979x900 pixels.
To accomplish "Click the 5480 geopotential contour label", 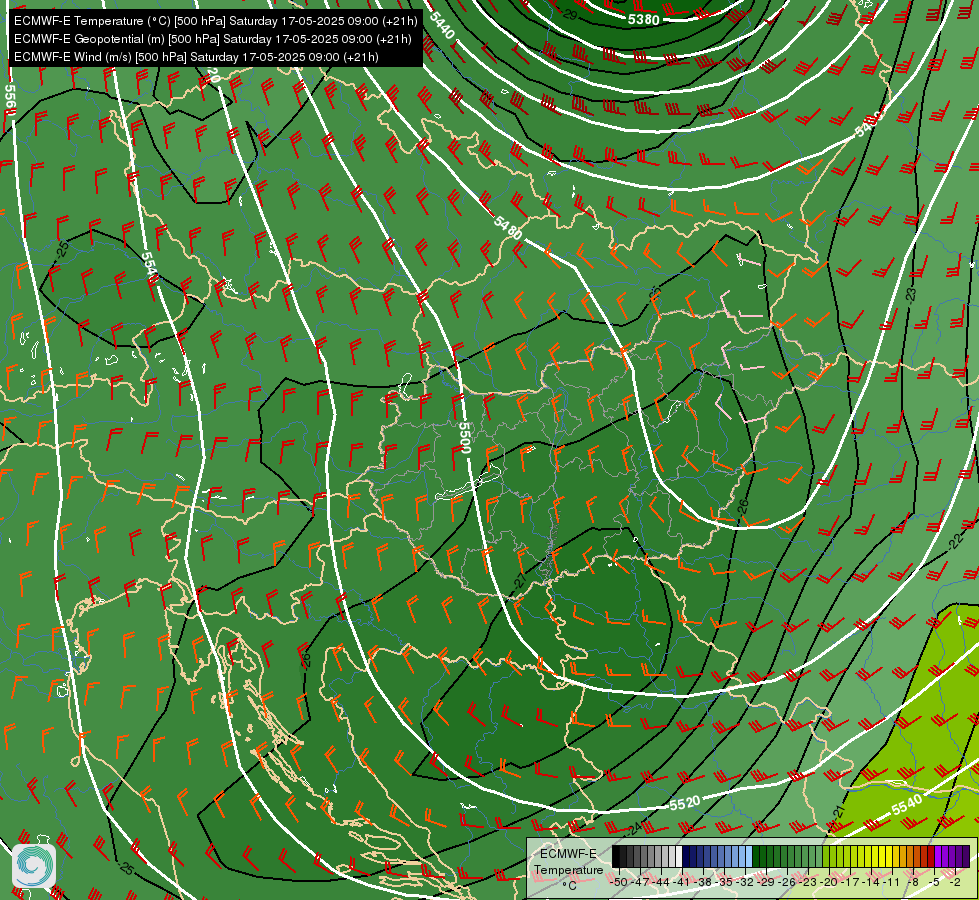I will click(508, 227).
